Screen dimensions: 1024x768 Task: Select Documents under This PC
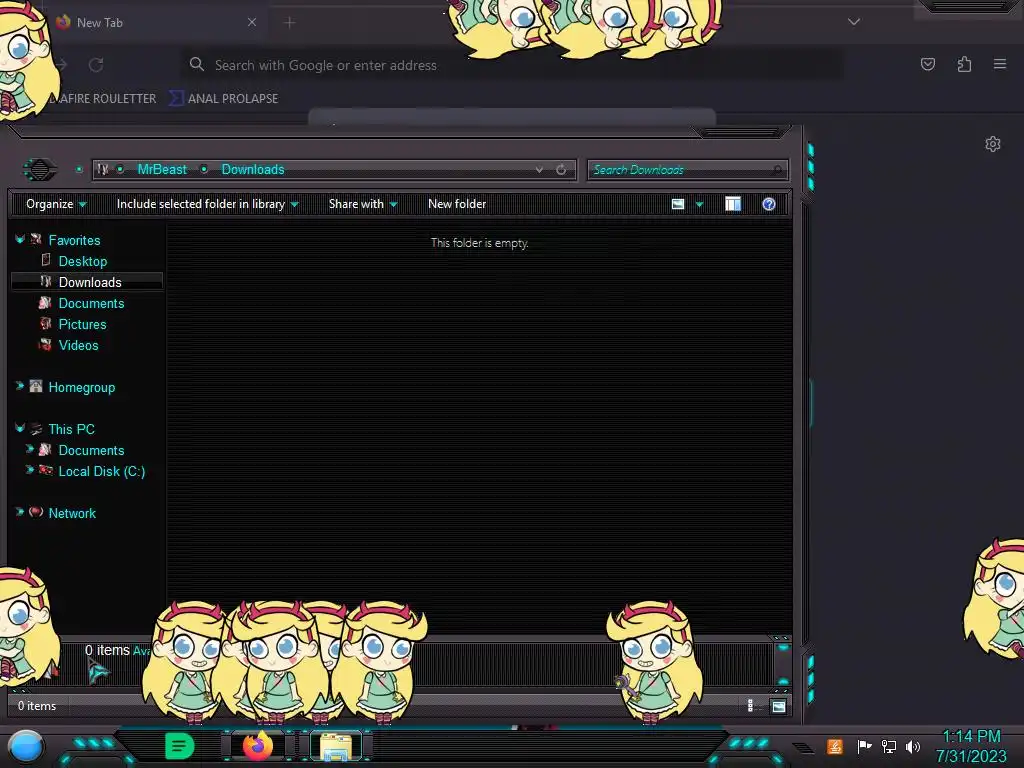91,450
